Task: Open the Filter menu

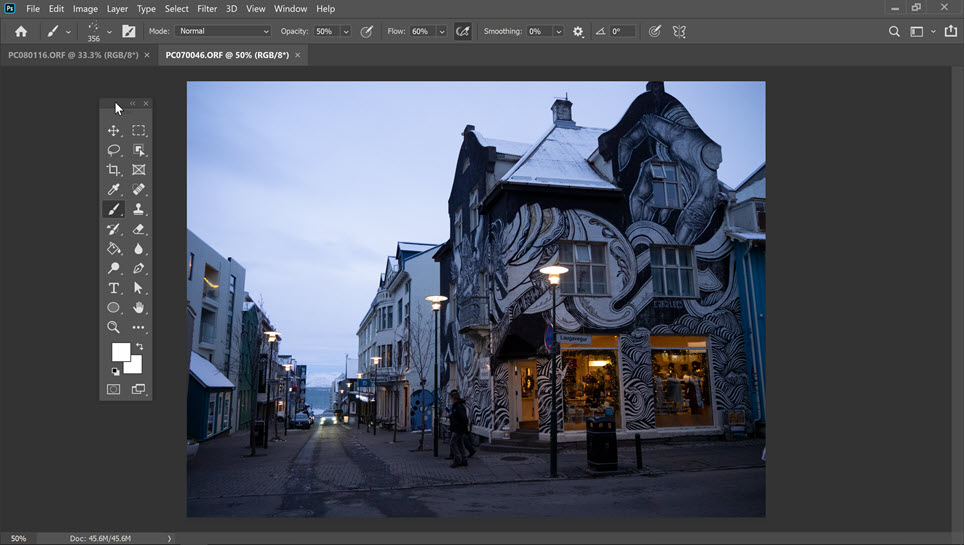Action: tap(207, 9)
